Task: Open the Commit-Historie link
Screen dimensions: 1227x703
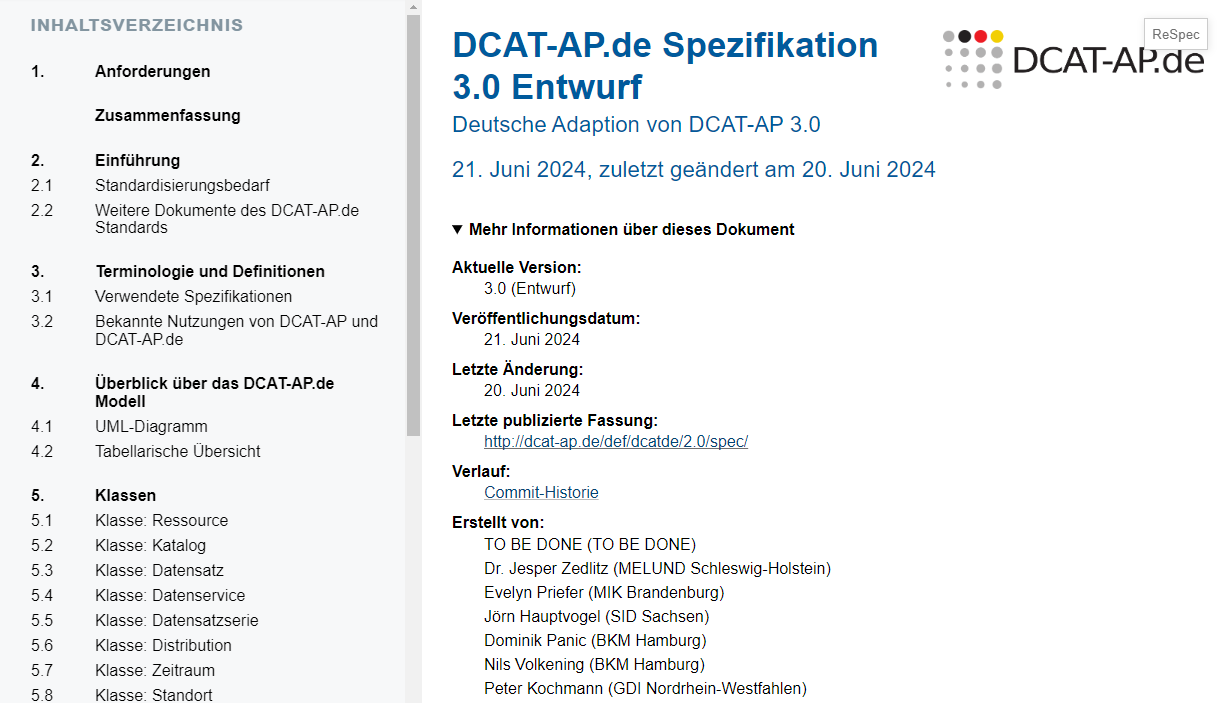Action: tap(541, 492)
